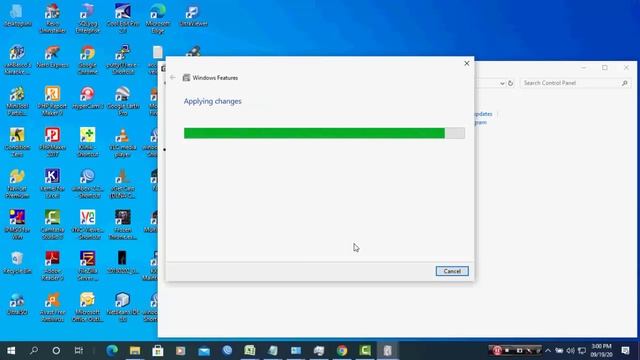Click the green Applying changes progress bar

(x=324, y=133)
